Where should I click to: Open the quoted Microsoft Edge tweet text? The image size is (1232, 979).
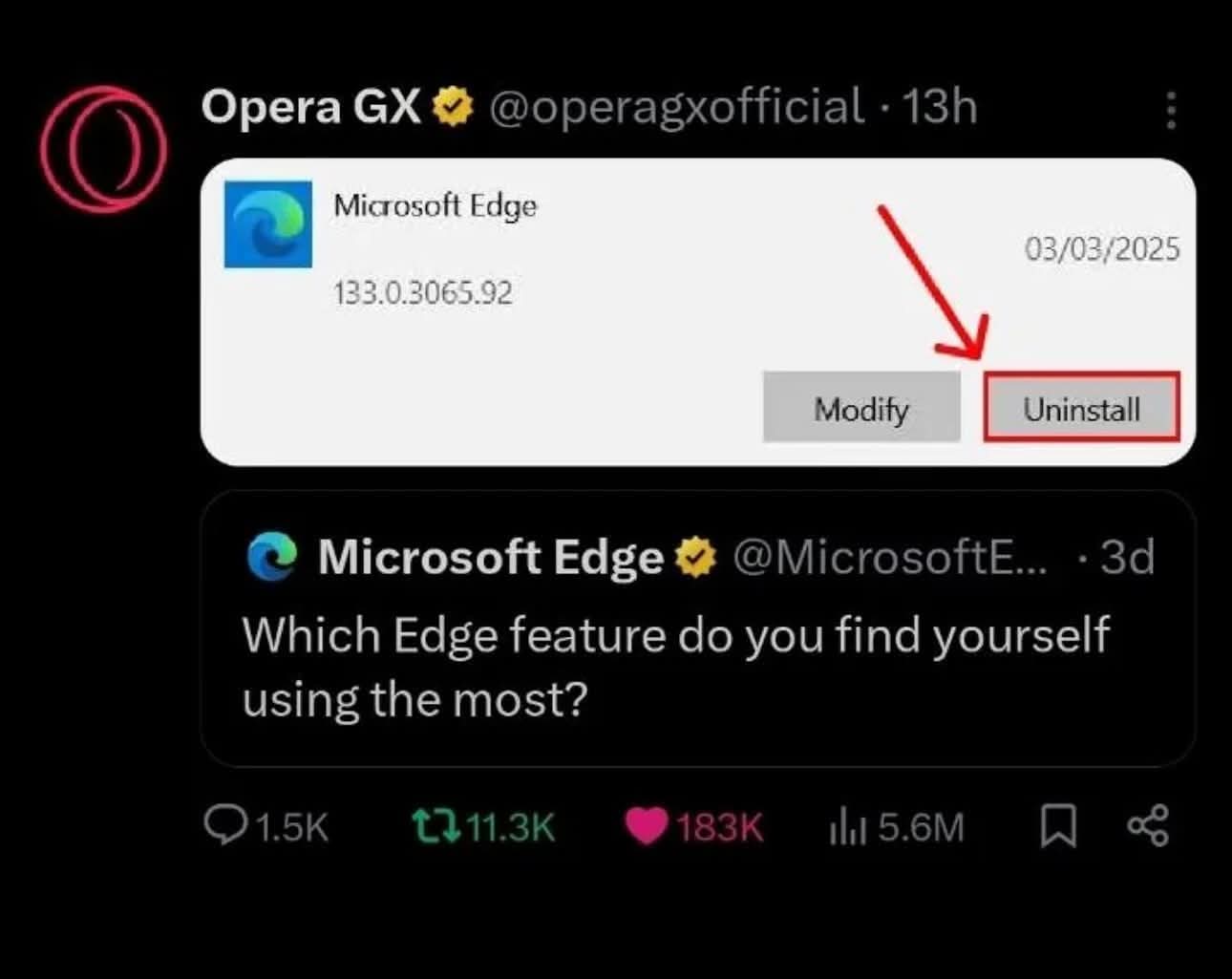tap(675, 667)
